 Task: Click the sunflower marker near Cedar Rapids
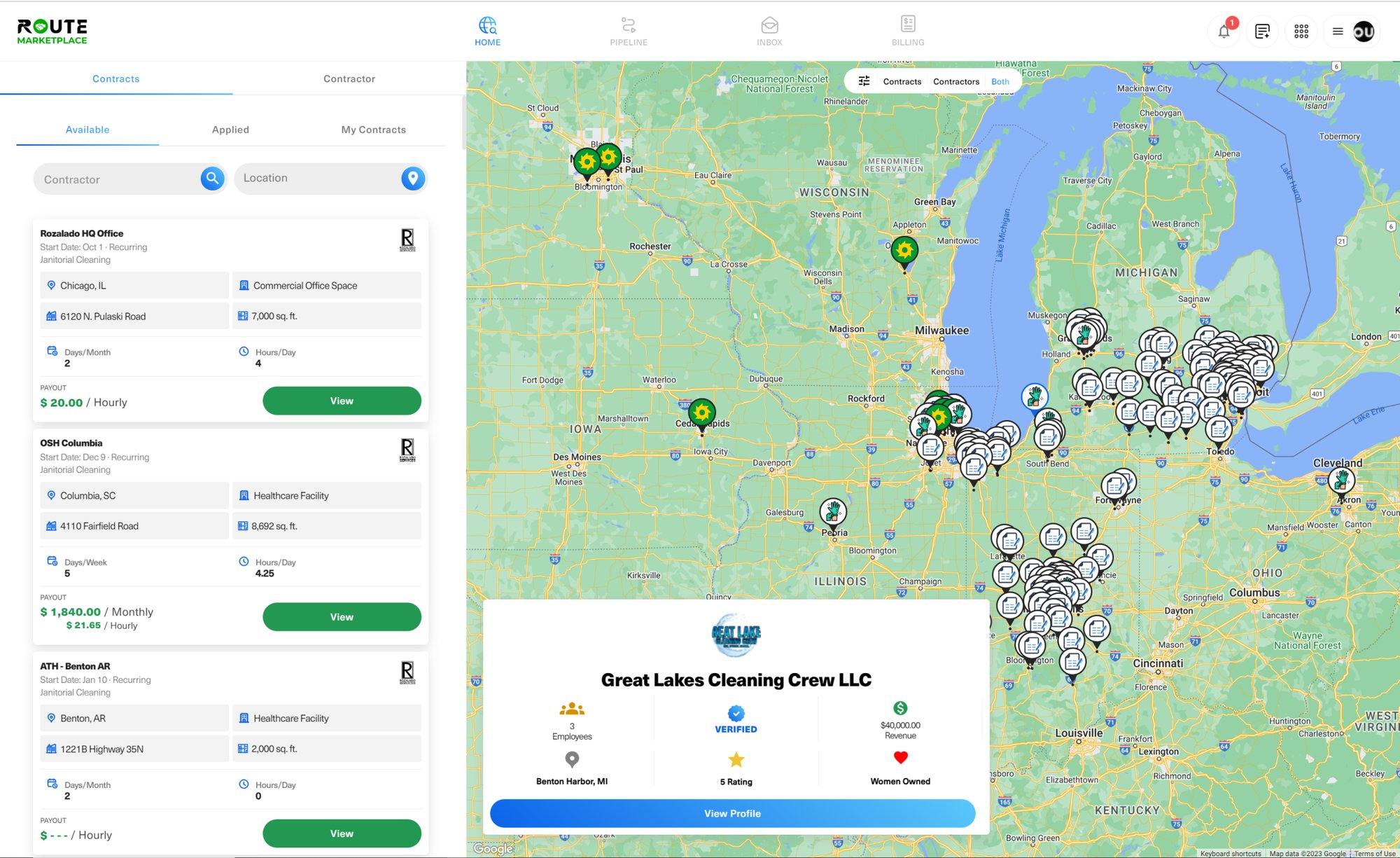tap(701, 413)
